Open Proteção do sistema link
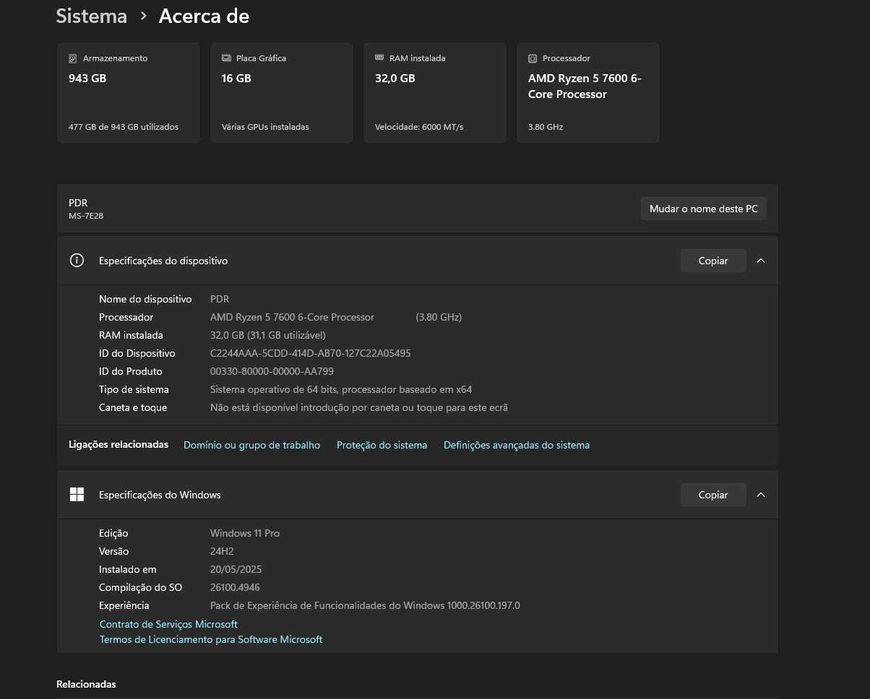This screenshot has height=699, width=870. coord(382,445)
